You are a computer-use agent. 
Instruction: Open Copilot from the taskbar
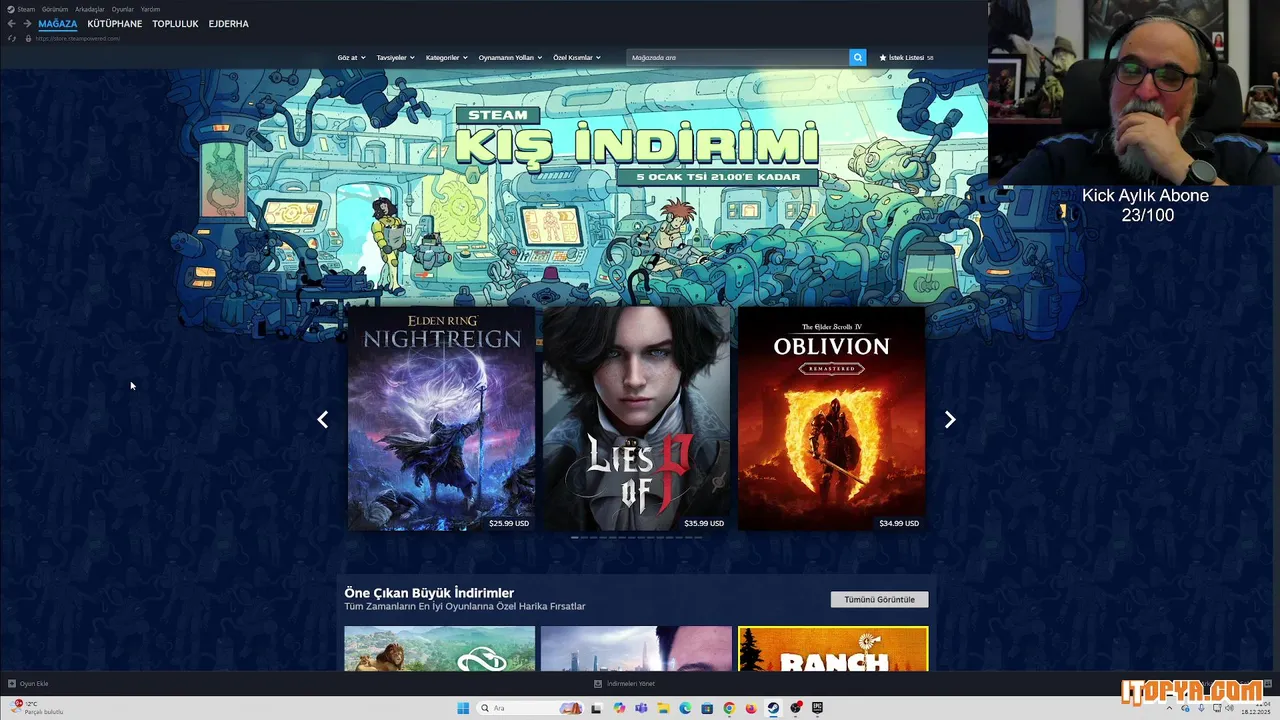coord(619,708)
